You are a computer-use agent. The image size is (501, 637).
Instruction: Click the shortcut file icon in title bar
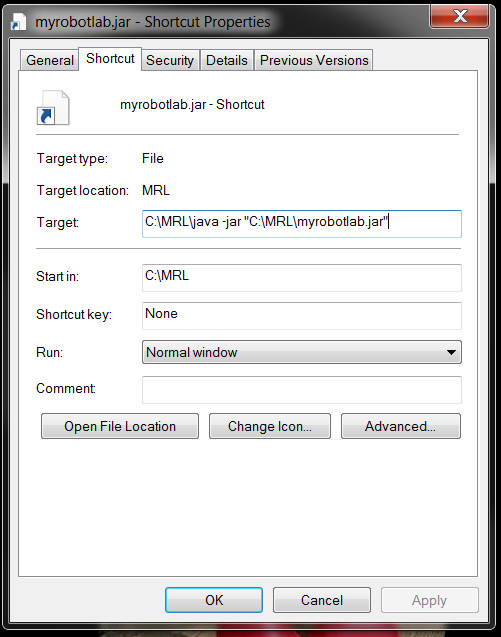tap(19, 22)
